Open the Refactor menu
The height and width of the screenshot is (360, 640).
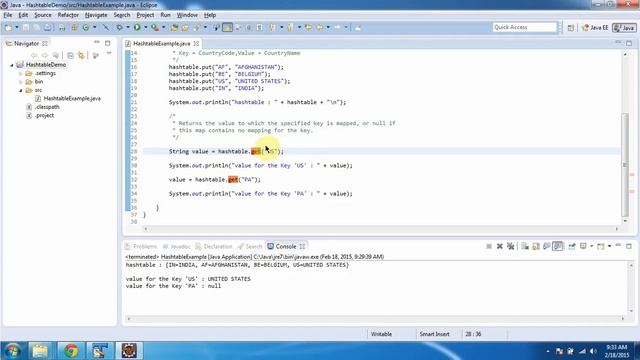click(x=68, y=15)
